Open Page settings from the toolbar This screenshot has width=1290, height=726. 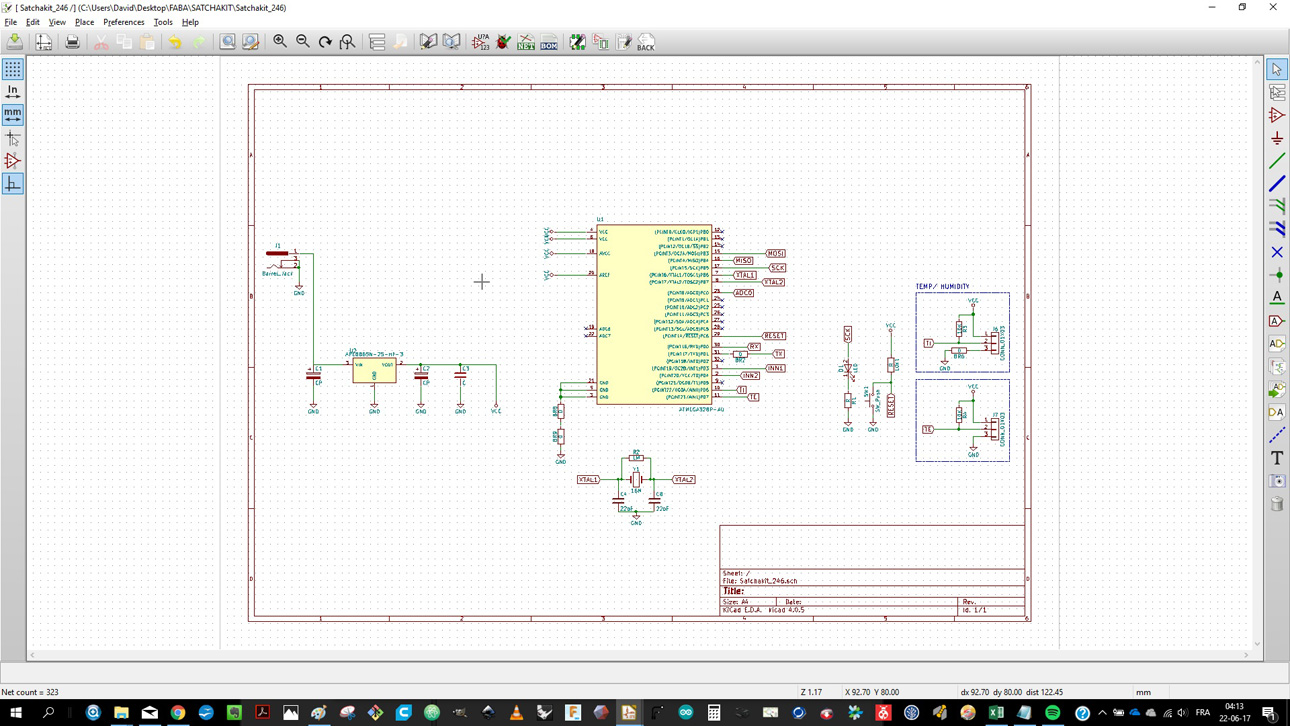tap(44, 42)
